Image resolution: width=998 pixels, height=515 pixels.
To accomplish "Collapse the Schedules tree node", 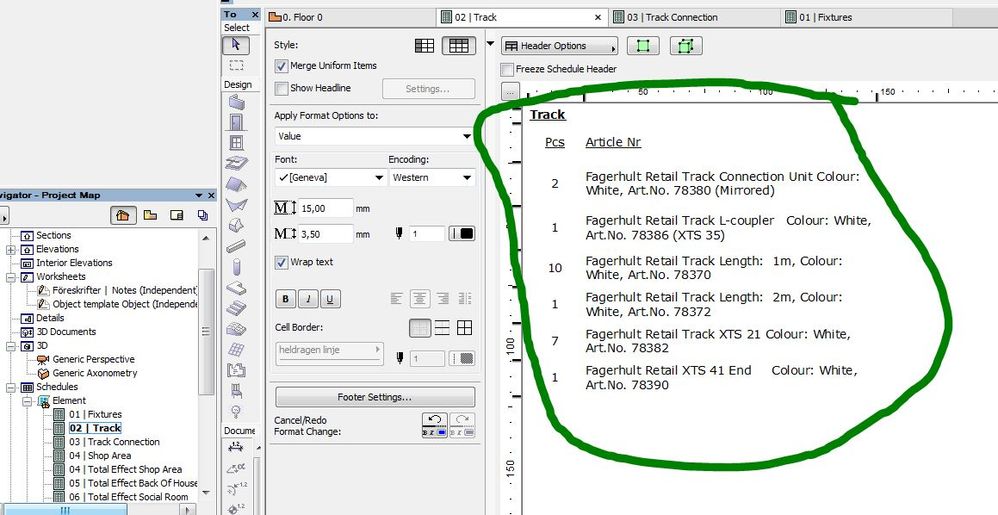I will tap(11, 387).
